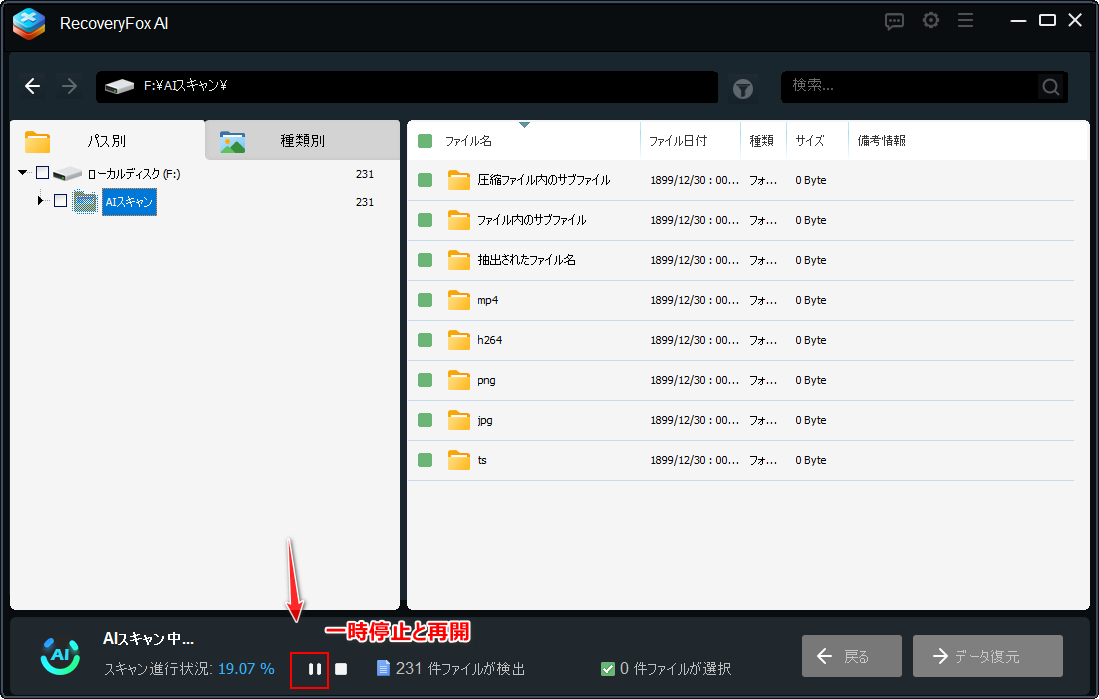Click the h264 folder icon
Viewport: 1099px width, 699px height.
(x=458, y=340)
